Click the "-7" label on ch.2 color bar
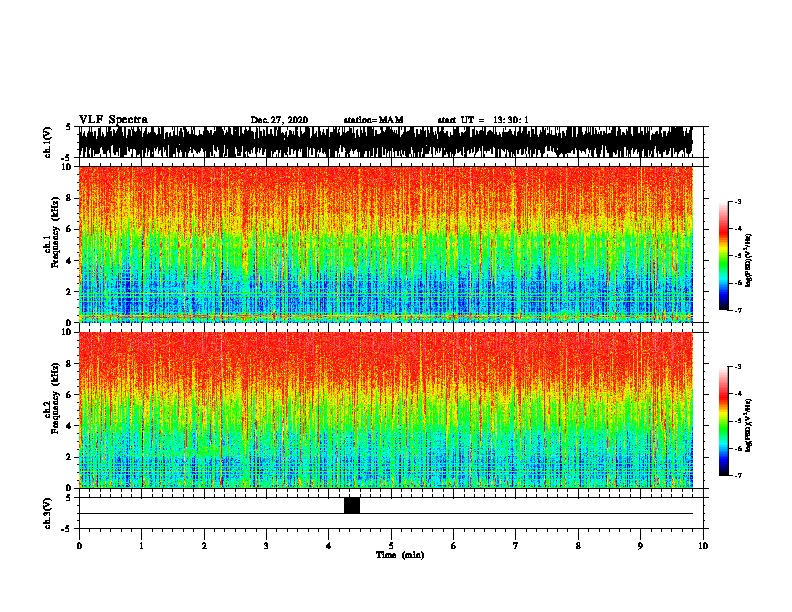Viewport: 792px width, 612px height. point(737,475)
